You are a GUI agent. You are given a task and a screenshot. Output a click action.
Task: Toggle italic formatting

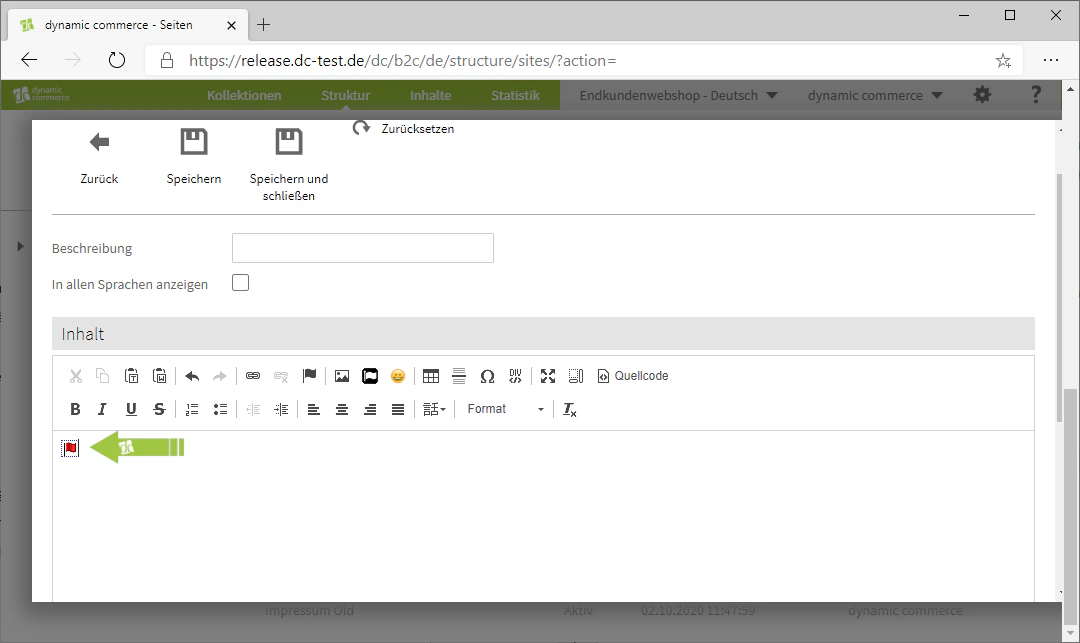[x=103, y=409]
